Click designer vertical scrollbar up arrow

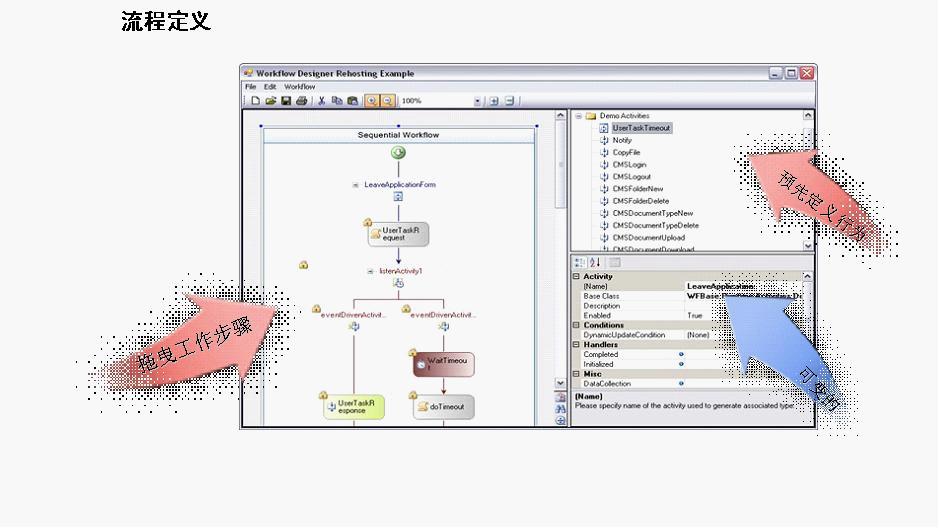561,116
